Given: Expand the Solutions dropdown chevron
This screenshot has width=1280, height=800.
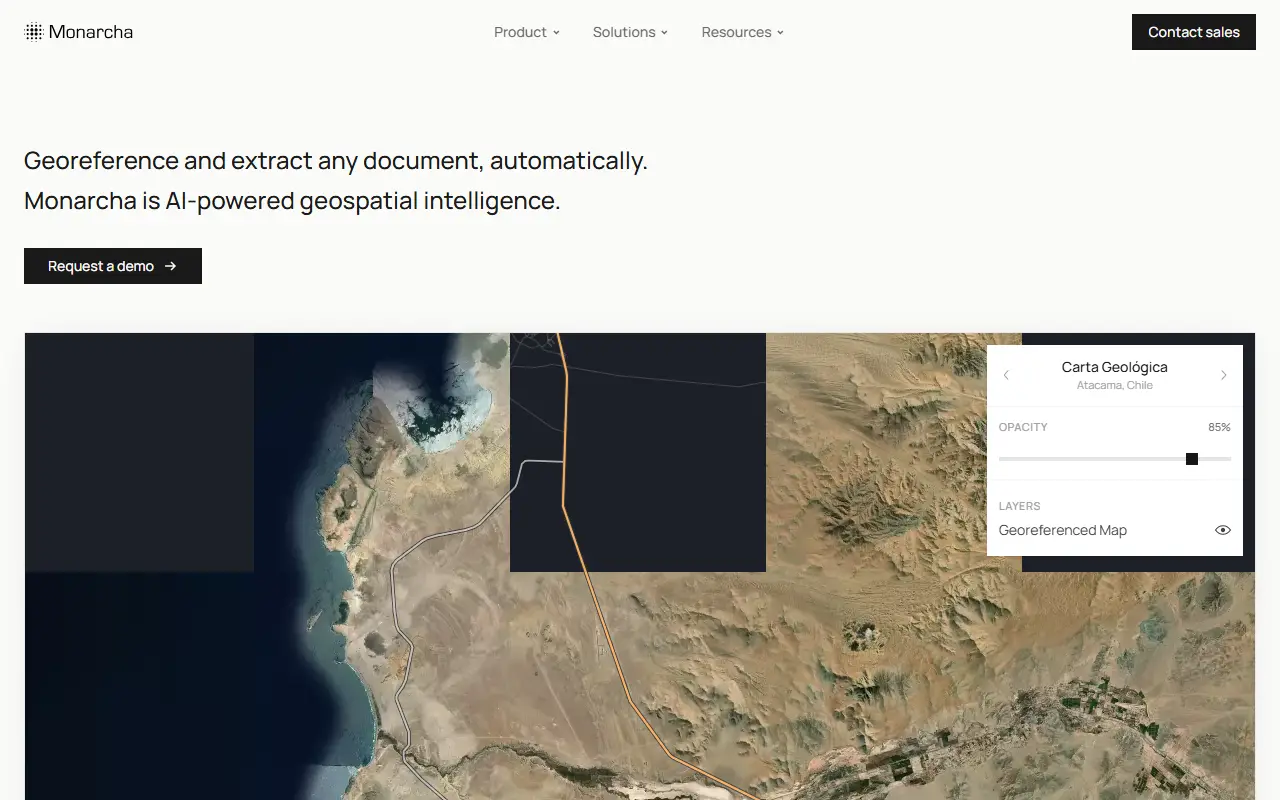Looking at the screenshot, I should [x=664, y=33].
